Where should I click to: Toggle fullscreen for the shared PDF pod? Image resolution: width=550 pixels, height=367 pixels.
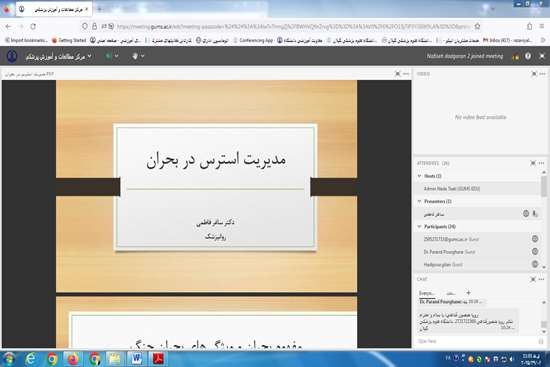(397, 74)
